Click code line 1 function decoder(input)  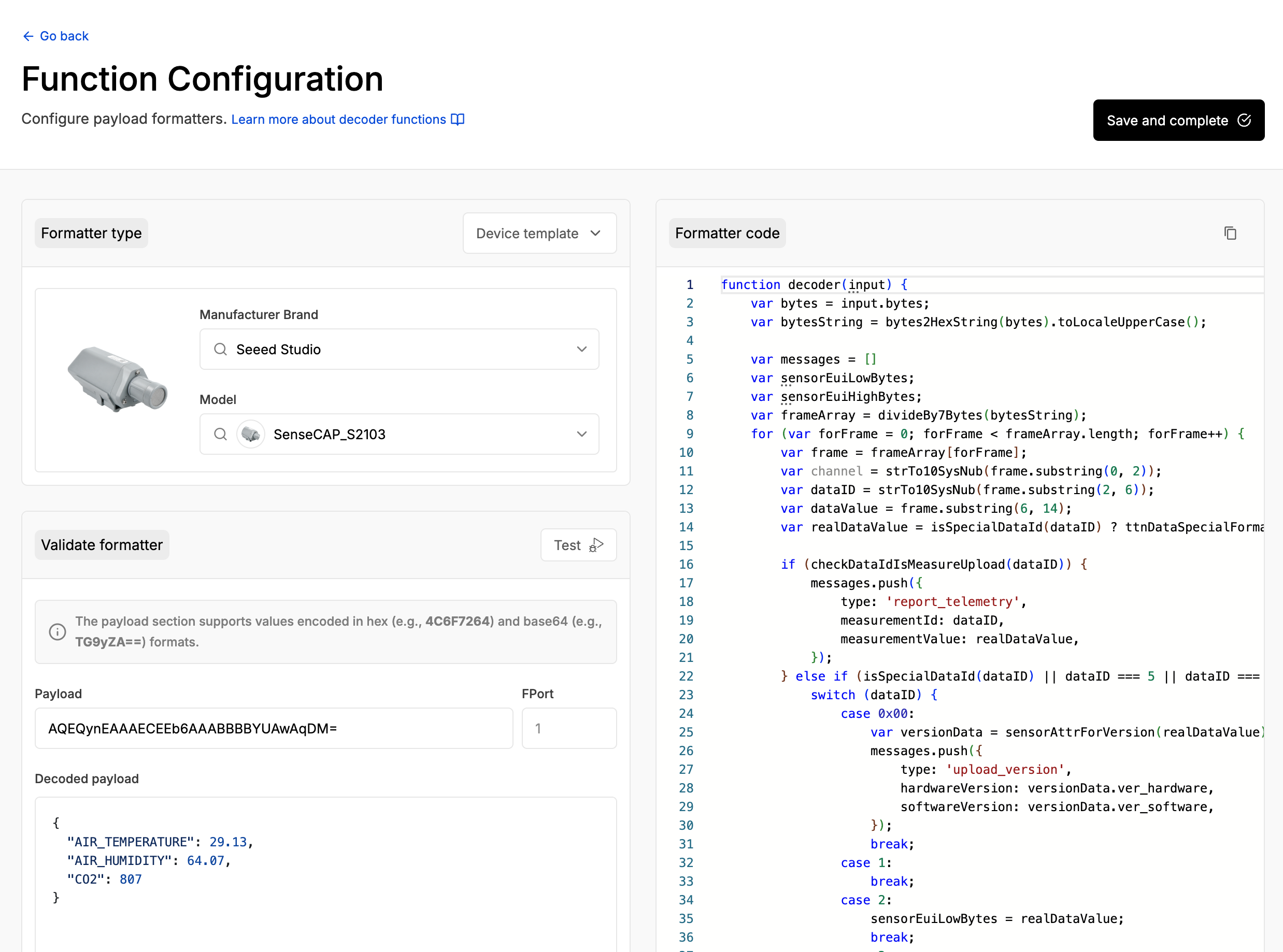[815, 285]
